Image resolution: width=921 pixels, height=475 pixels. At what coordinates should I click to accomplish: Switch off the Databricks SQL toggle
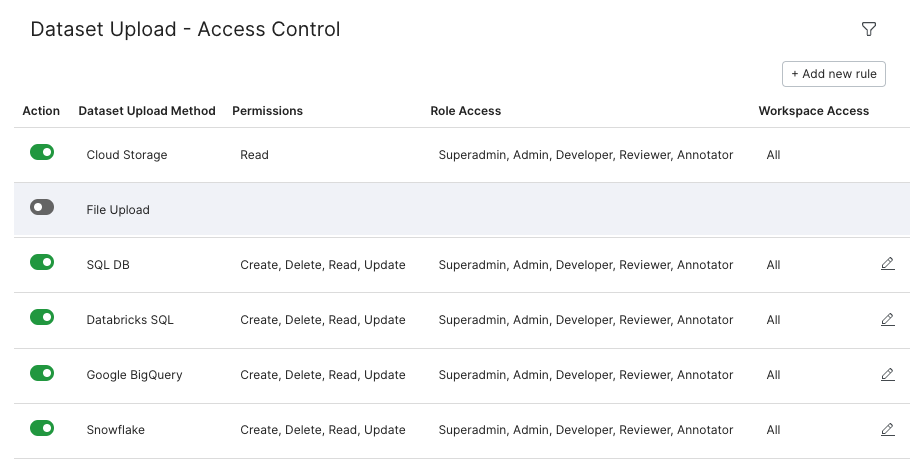pyautogui.click(x=42, y=317)
